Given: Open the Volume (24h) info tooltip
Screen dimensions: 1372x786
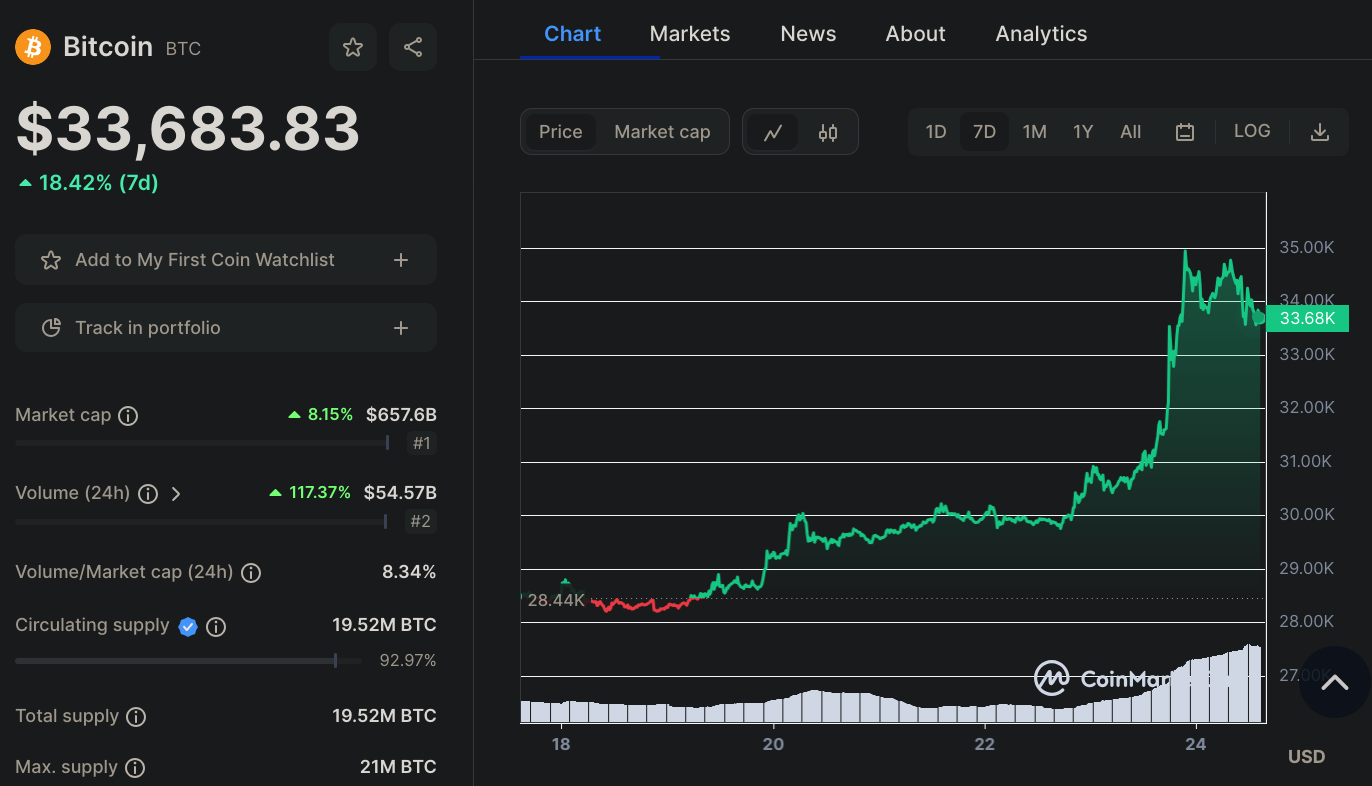Looking at the screenshot, I should [x=148, y=494].
